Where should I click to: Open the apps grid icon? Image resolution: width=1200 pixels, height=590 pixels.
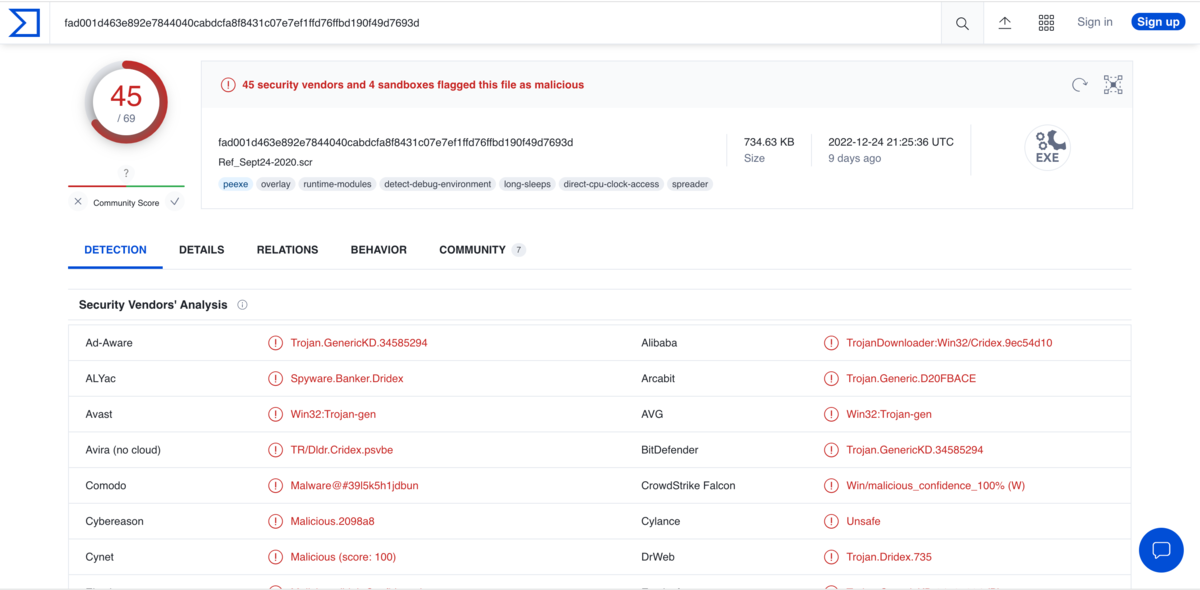tap(1046, 23)
